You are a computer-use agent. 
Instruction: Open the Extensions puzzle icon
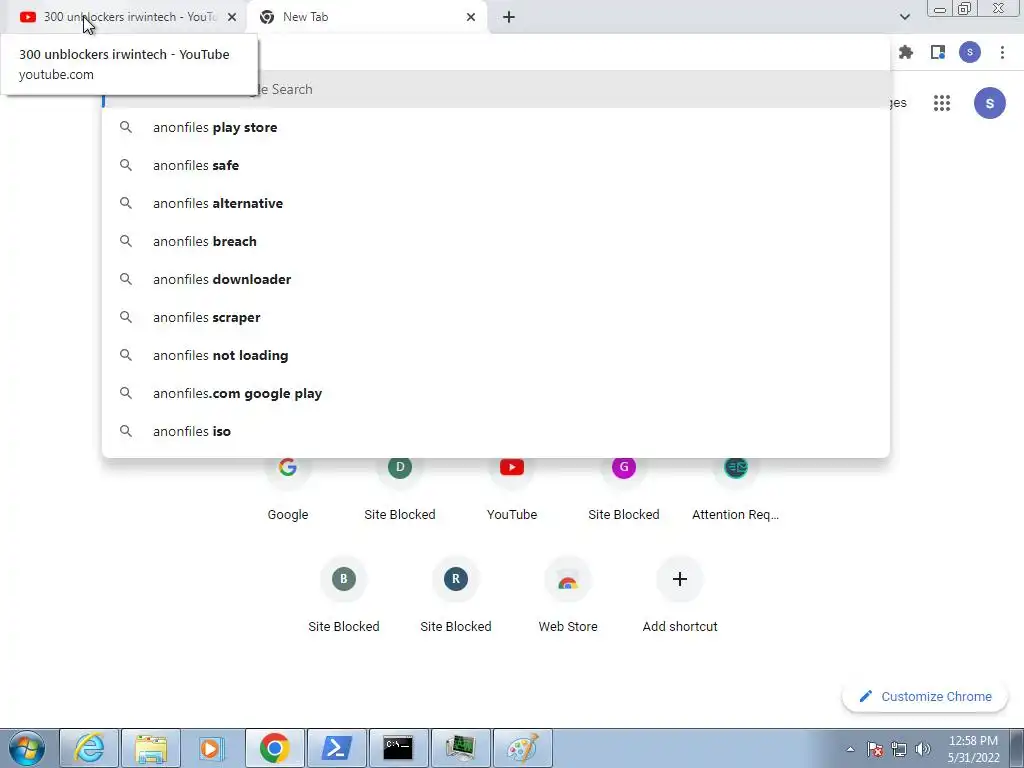[x=906, y=52]
